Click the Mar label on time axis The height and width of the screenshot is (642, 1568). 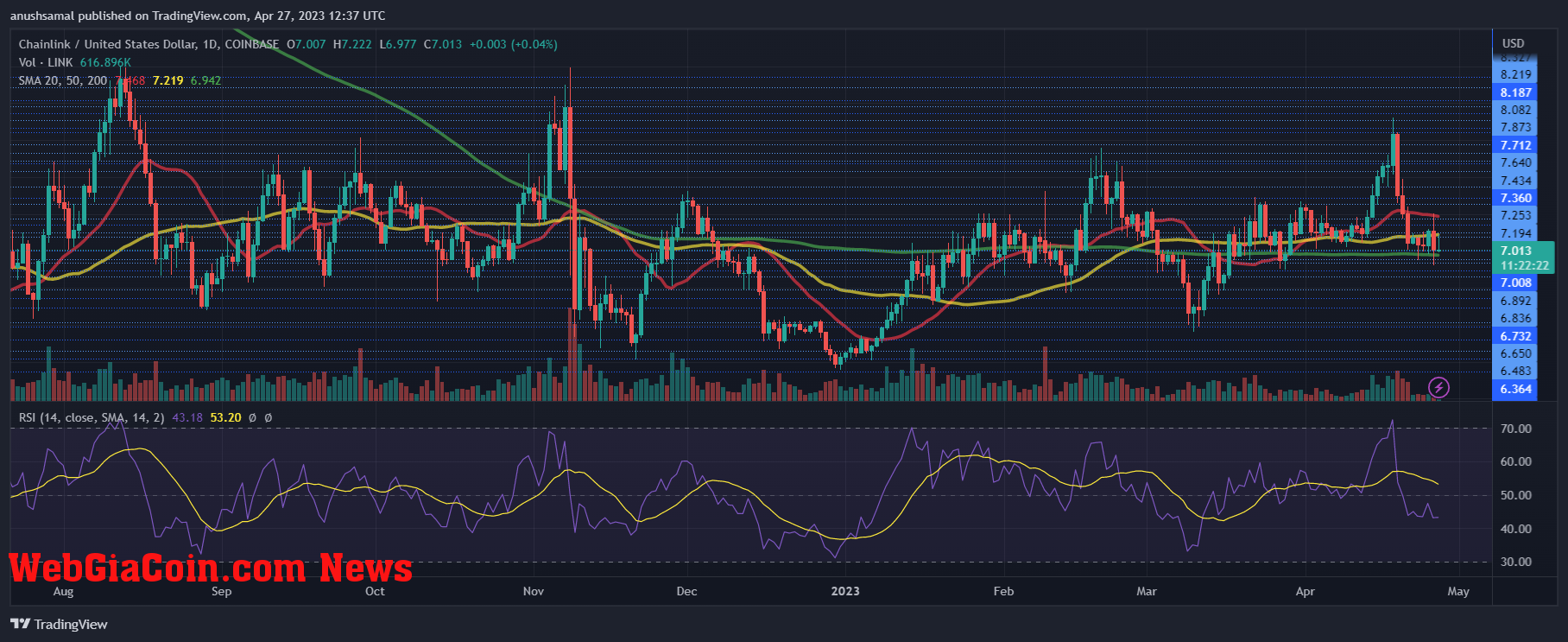[x=1147, y=592]
